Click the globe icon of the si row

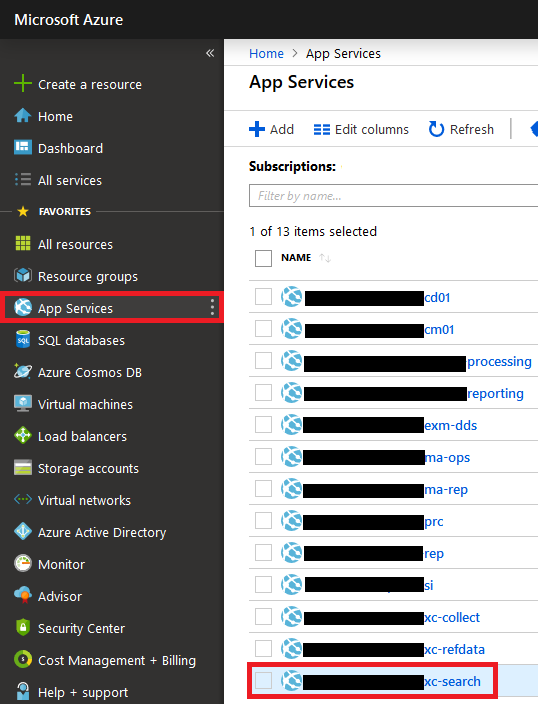coord(291,585)
